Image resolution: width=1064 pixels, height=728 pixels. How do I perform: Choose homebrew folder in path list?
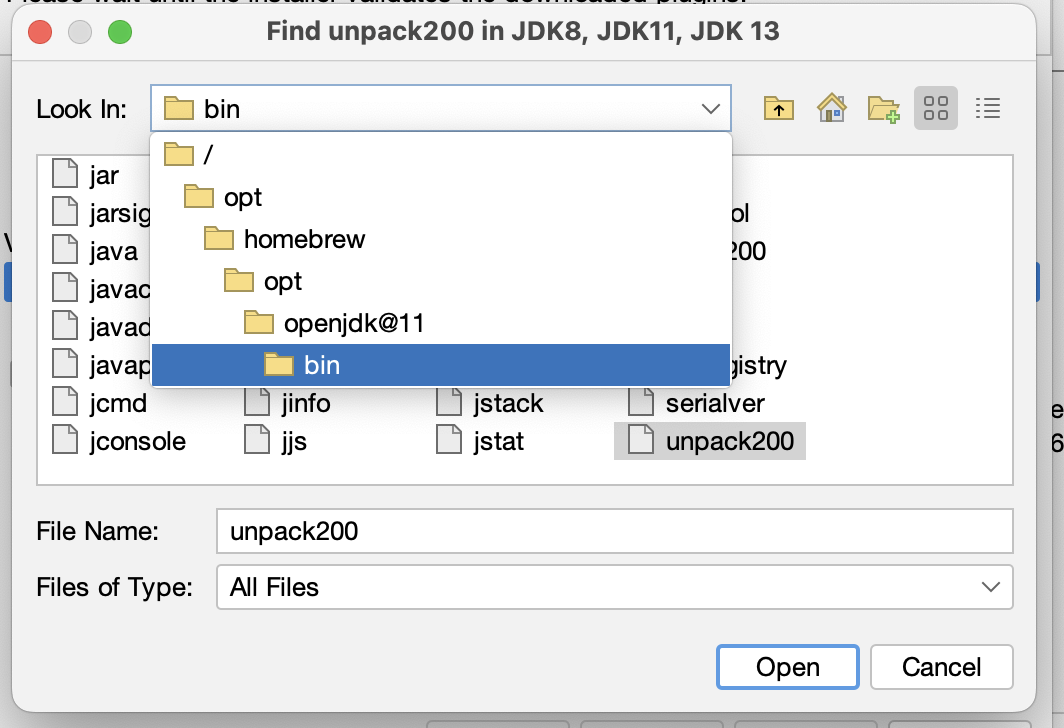[x=440, y=239]
